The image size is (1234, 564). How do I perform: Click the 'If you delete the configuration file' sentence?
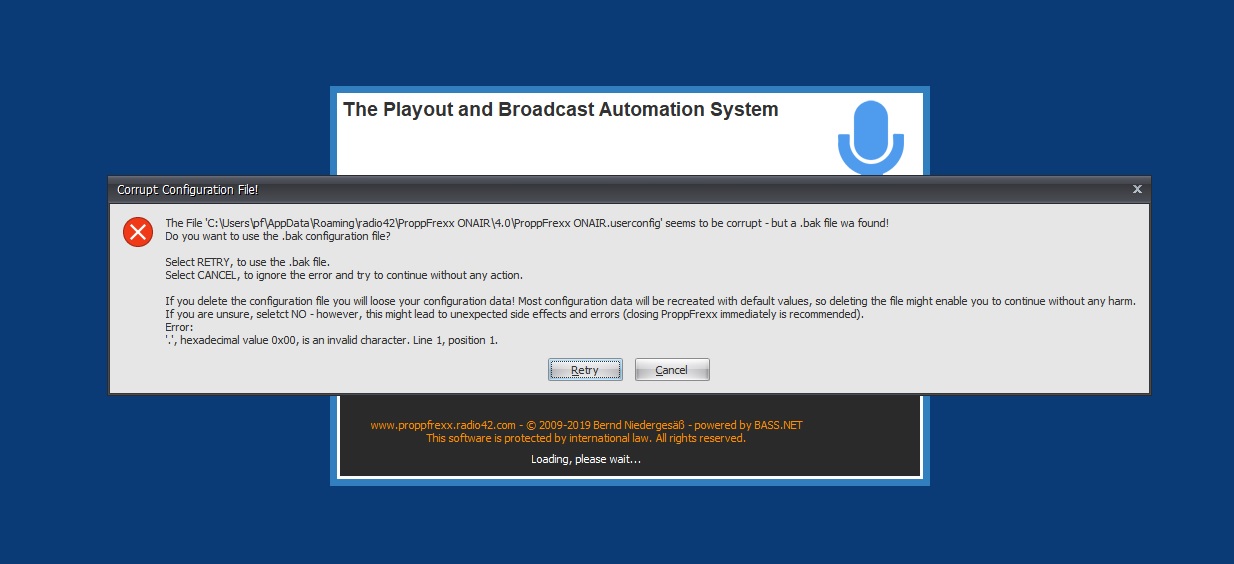click(x=650, y=301)
